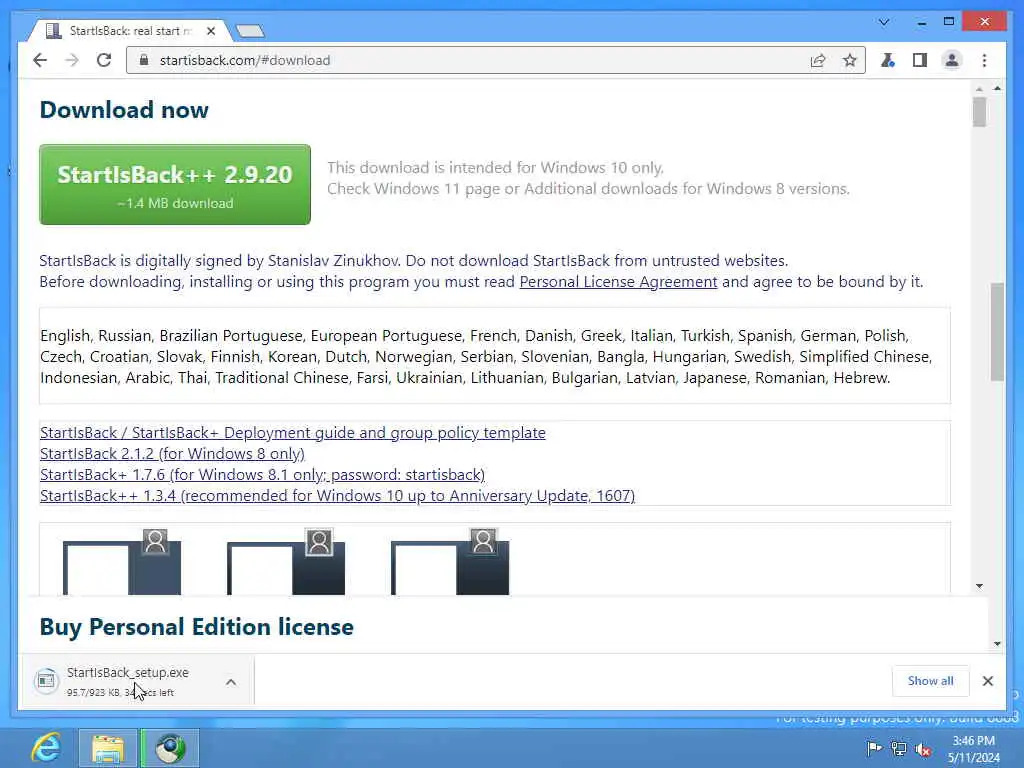Open StartIsBack++ 1.3.4 Anniversary Update link

[x=337, y=495]
